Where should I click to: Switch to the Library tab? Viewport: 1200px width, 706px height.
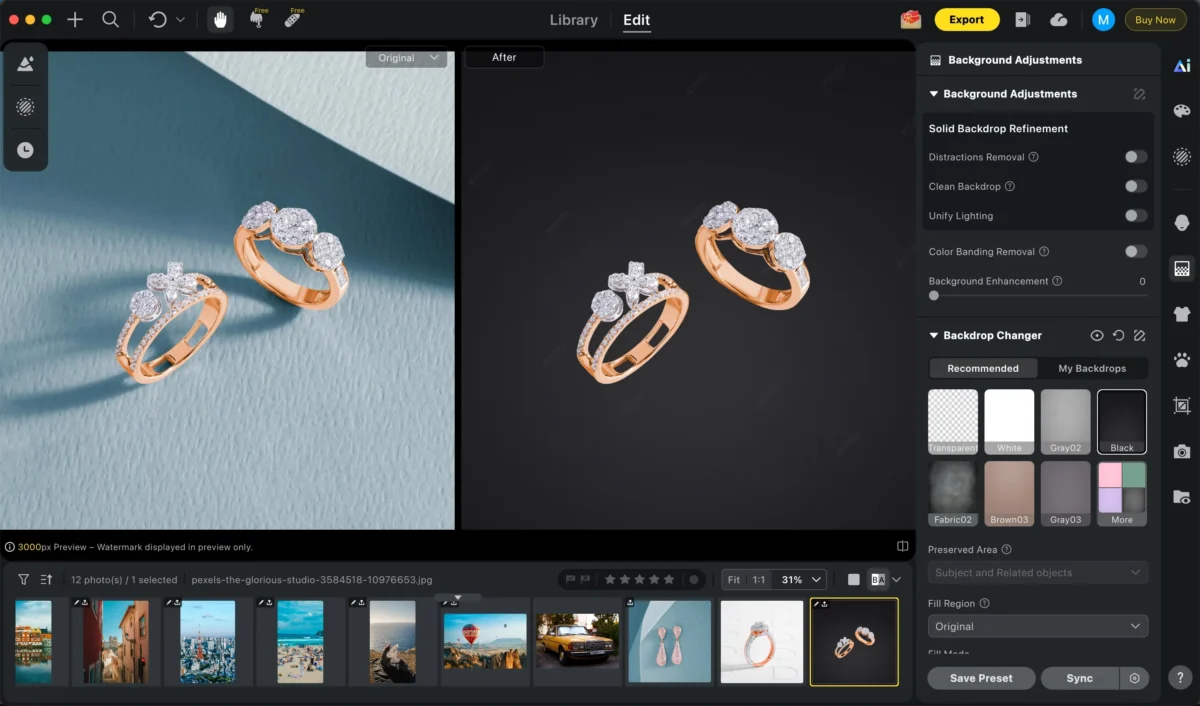click(574, 20)
